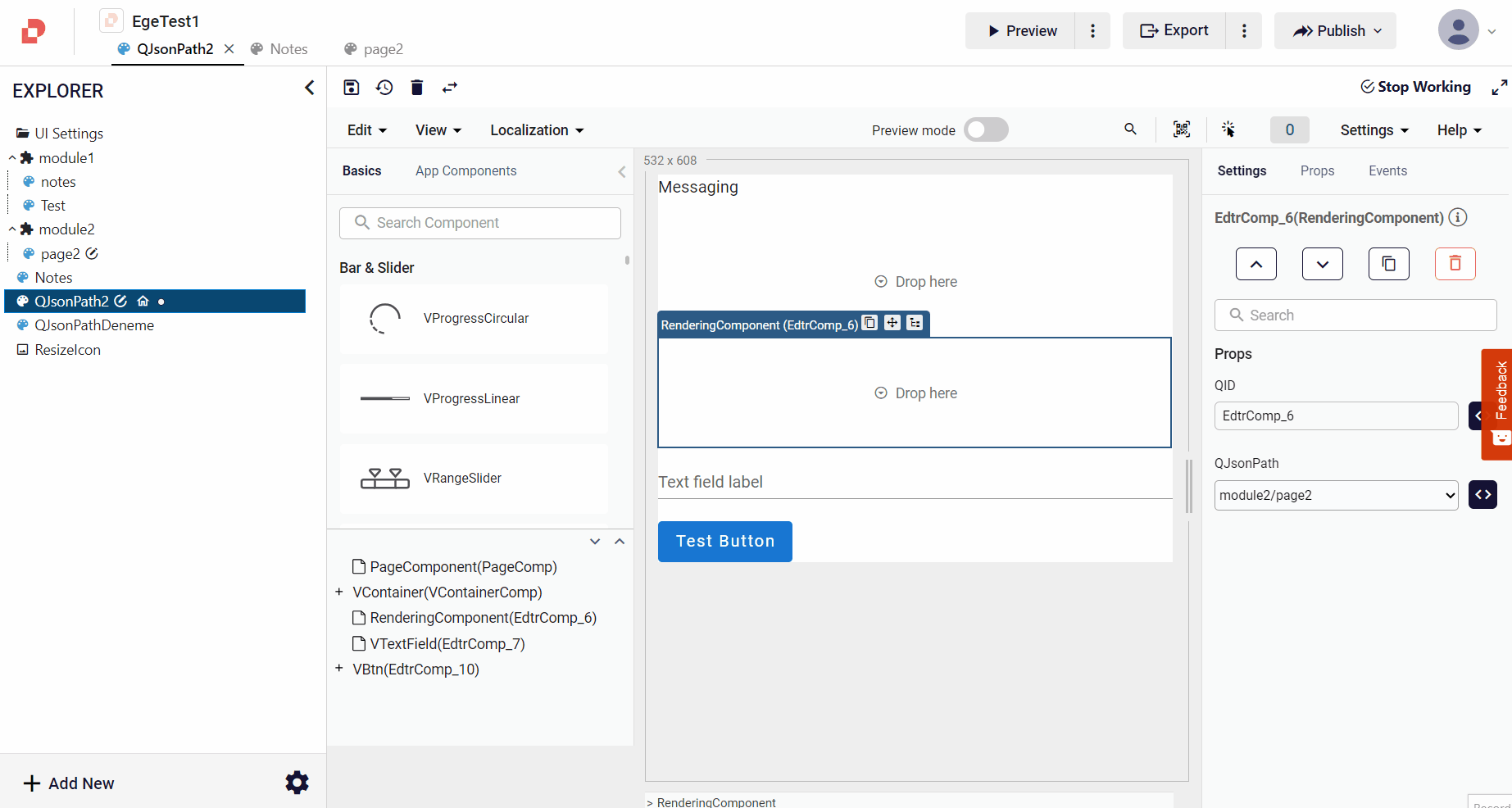The width and height of the screenshot is (1512, 808).
Task: Open the QJsonPath module2/page2 dropdown
Action: (1336, 495)
